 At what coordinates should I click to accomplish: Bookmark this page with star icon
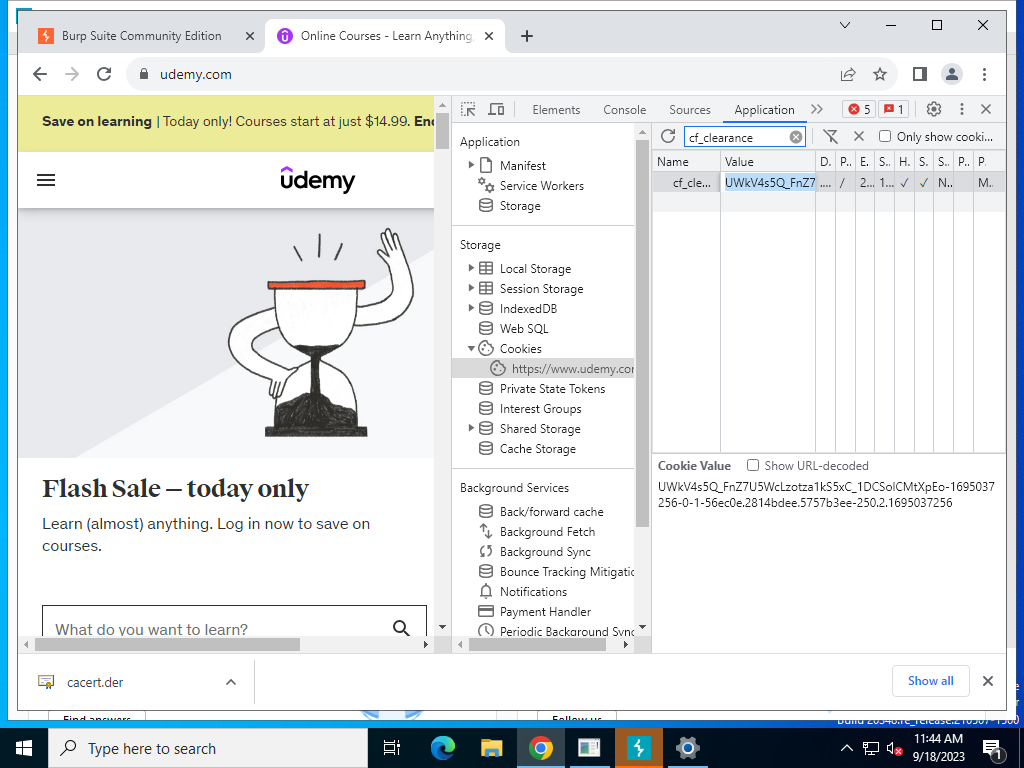pyautogui.click(x=880, y=74)
